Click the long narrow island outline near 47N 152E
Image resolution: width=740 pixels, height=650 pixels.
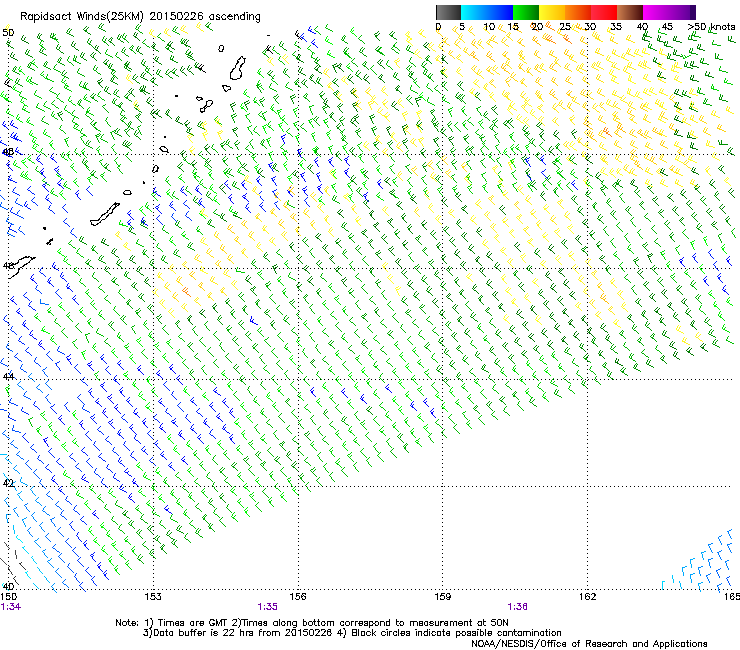pos(105,215)
